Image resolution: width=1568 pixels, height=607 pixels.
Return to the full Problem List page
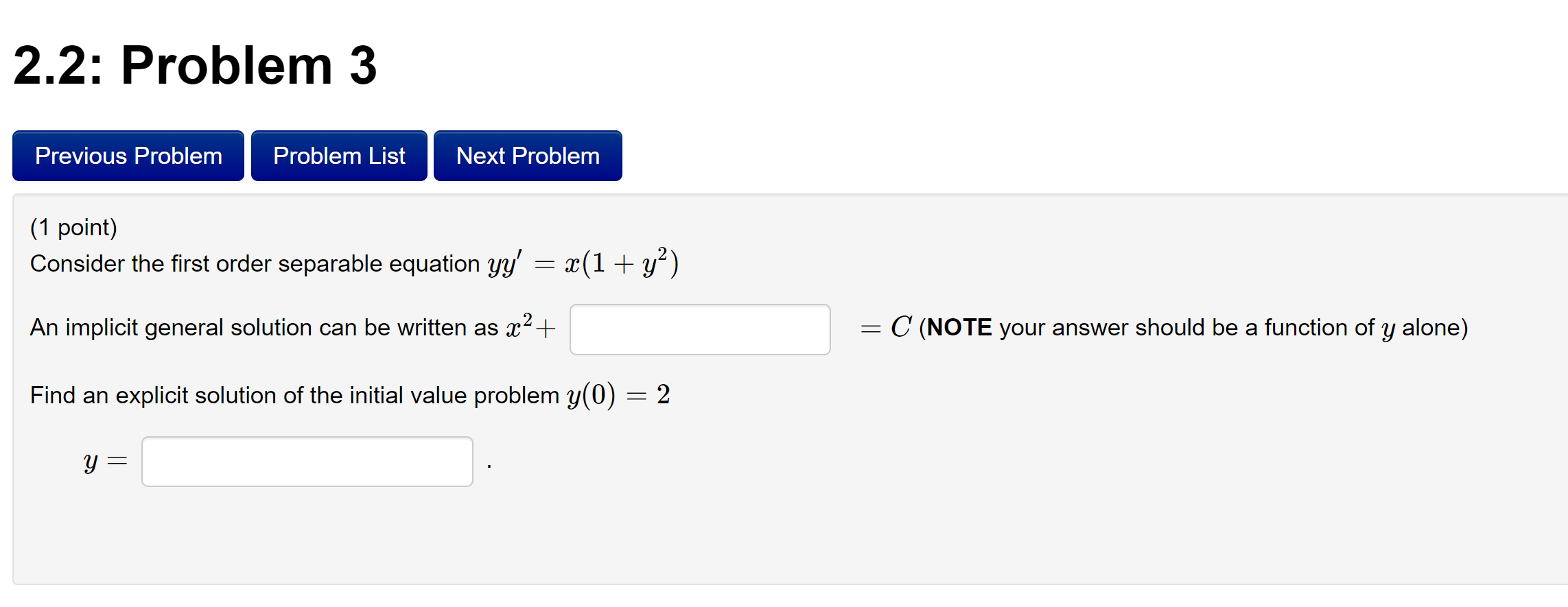(338, 155)
